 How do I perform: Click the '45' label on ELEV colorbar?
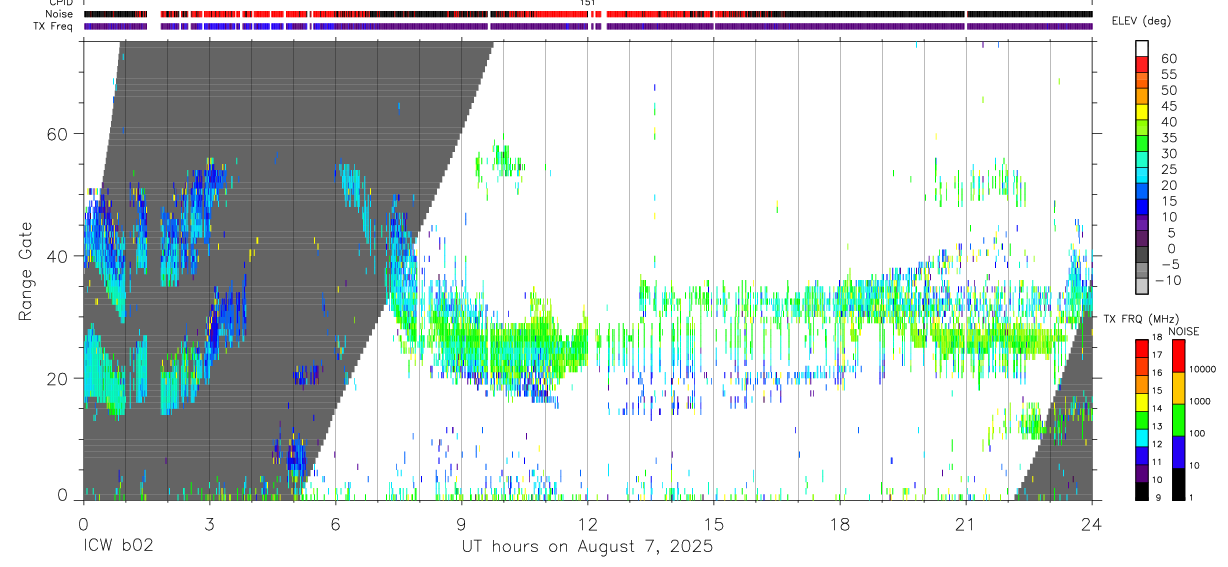1168,106
